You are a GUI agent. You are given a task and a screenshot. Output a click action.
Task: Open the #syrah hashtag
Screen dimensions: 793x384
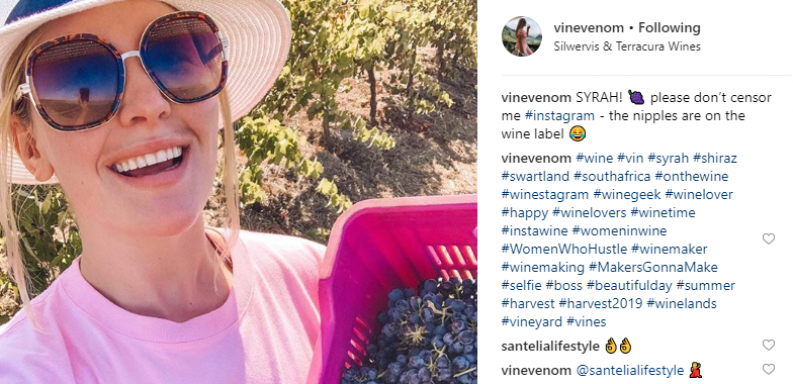pos(668,158)
